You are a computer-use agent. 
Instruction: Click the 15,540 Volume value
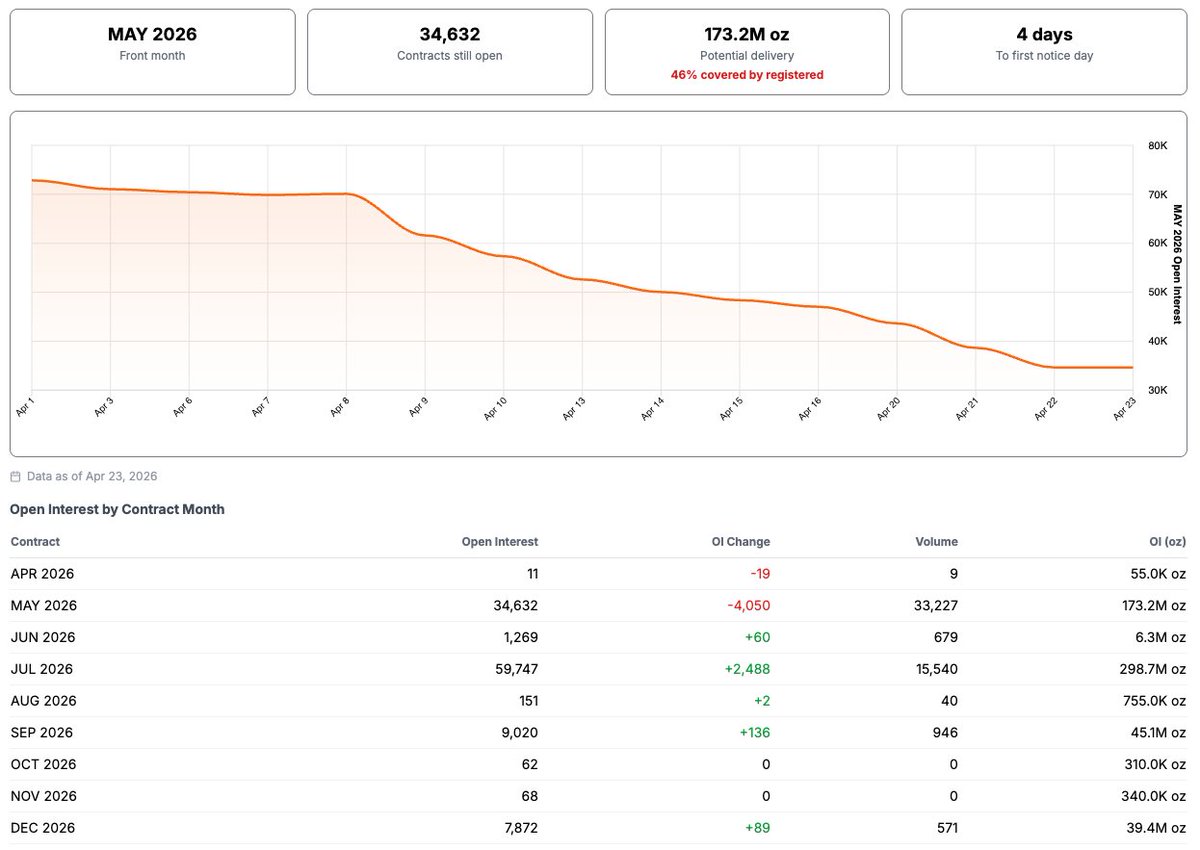click(x=938, y=669)
